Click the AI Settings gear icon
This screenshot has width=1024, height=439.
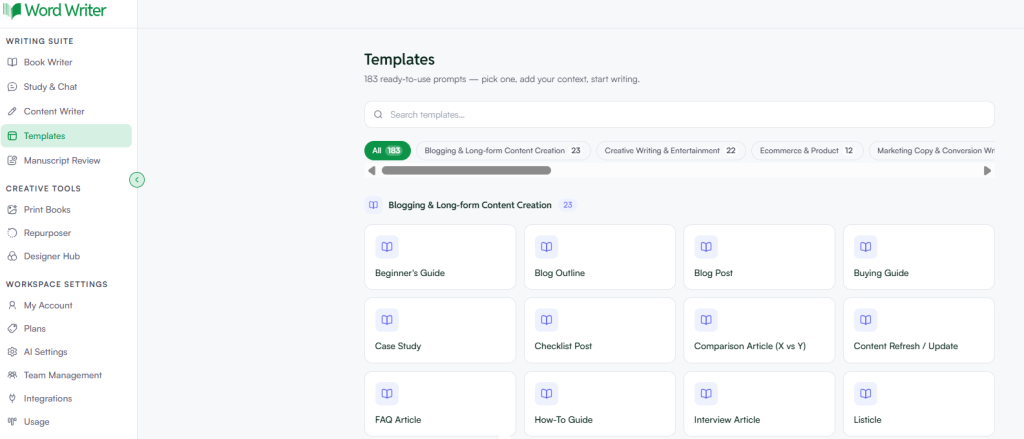pos(12,352)
